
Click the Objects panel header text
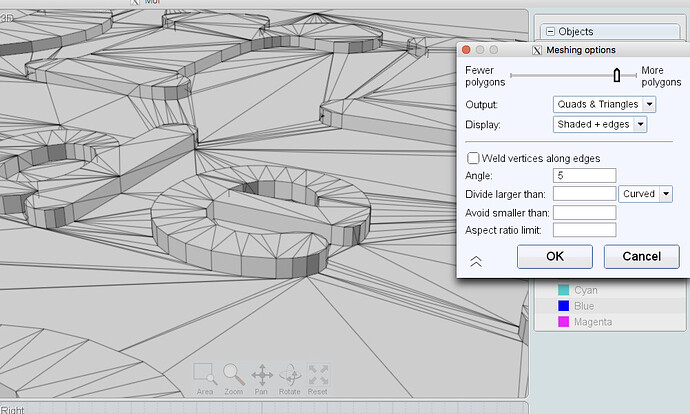(576, 32)
